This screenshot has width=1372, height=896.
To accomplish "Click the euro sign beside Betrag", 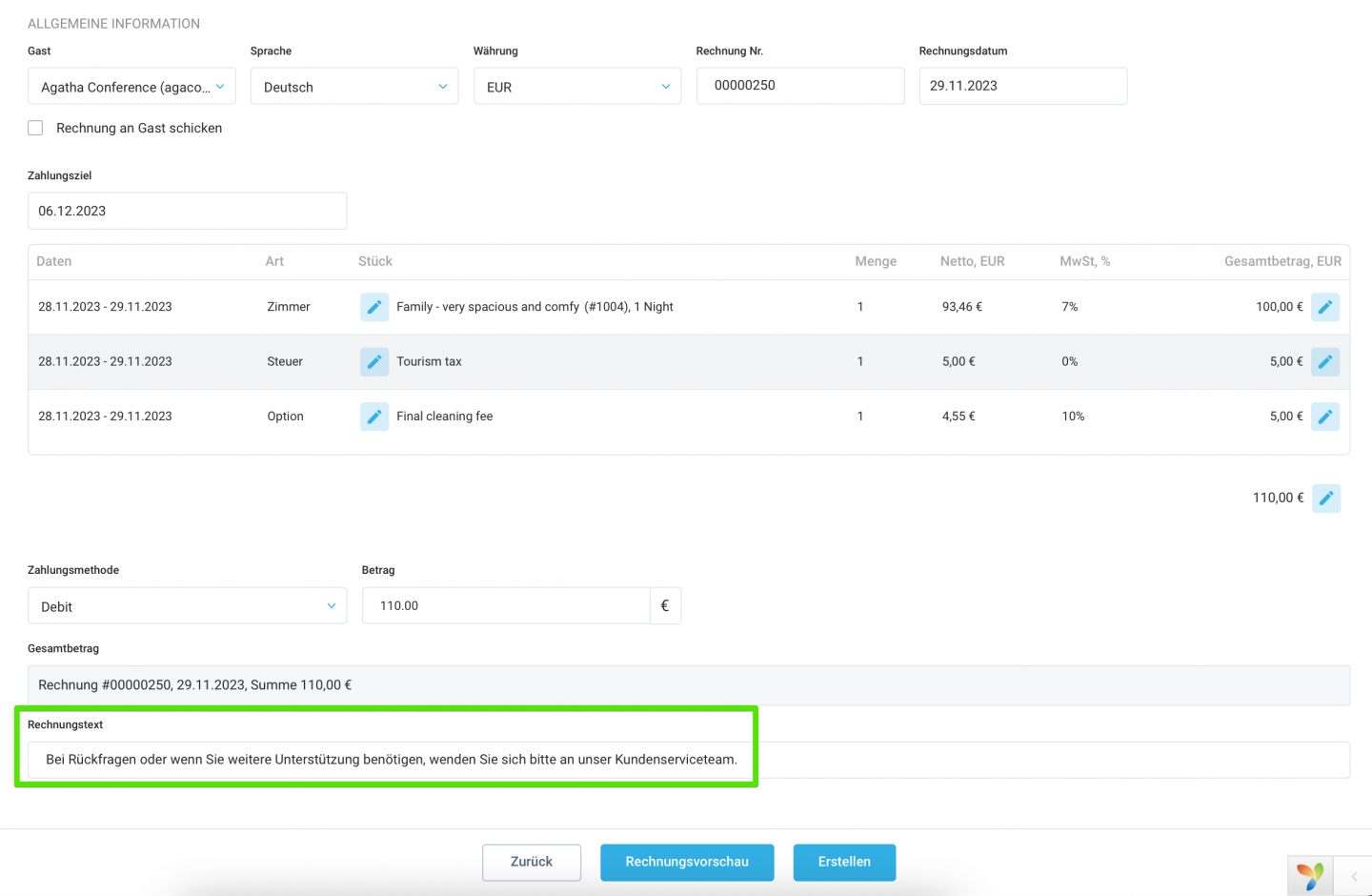I will (665, 605).
